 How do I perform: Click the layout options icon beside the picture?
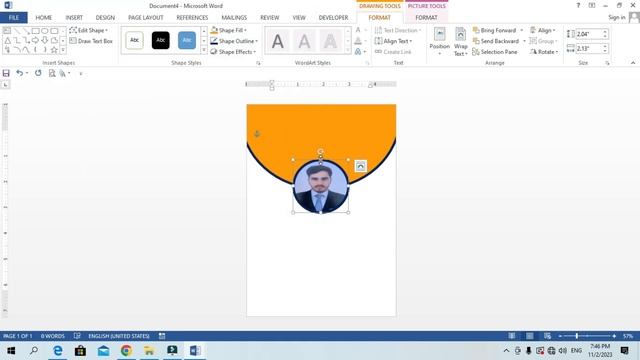(x=360, y=166)
